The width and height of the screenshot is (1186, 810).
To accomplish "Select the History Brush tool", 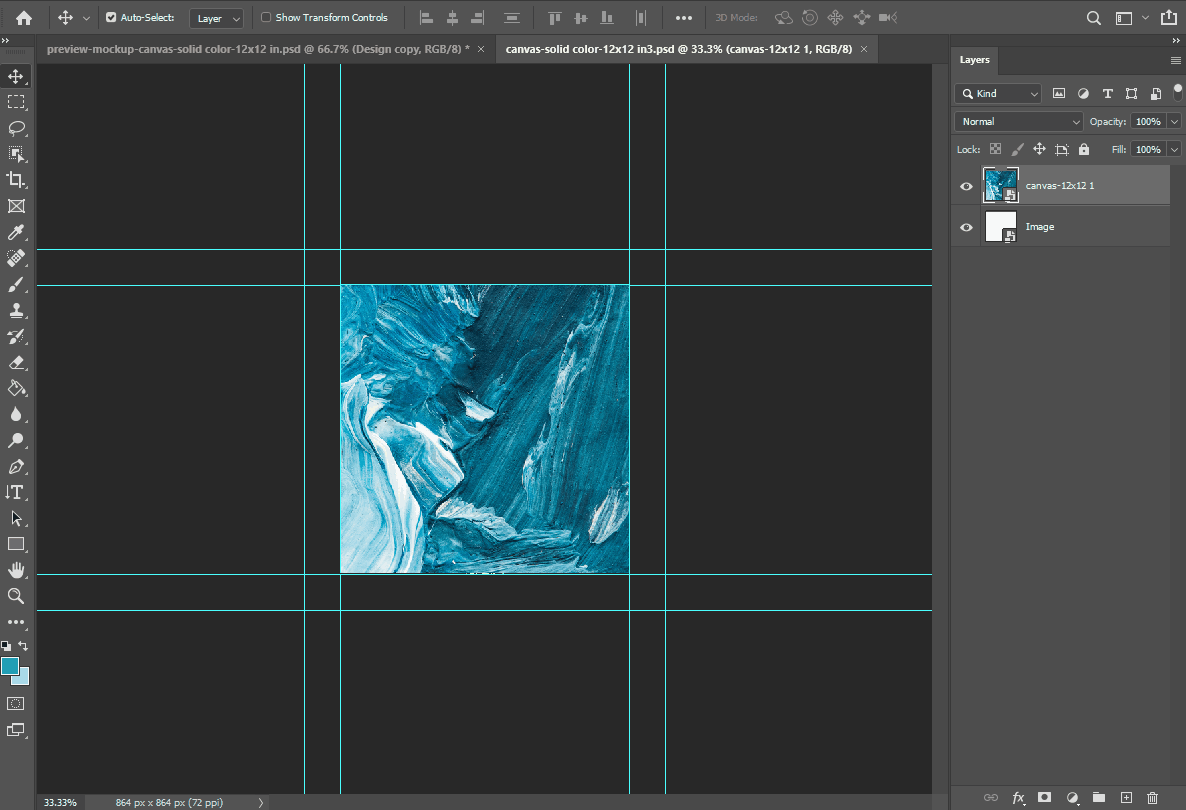I will [x=16, y=337].
